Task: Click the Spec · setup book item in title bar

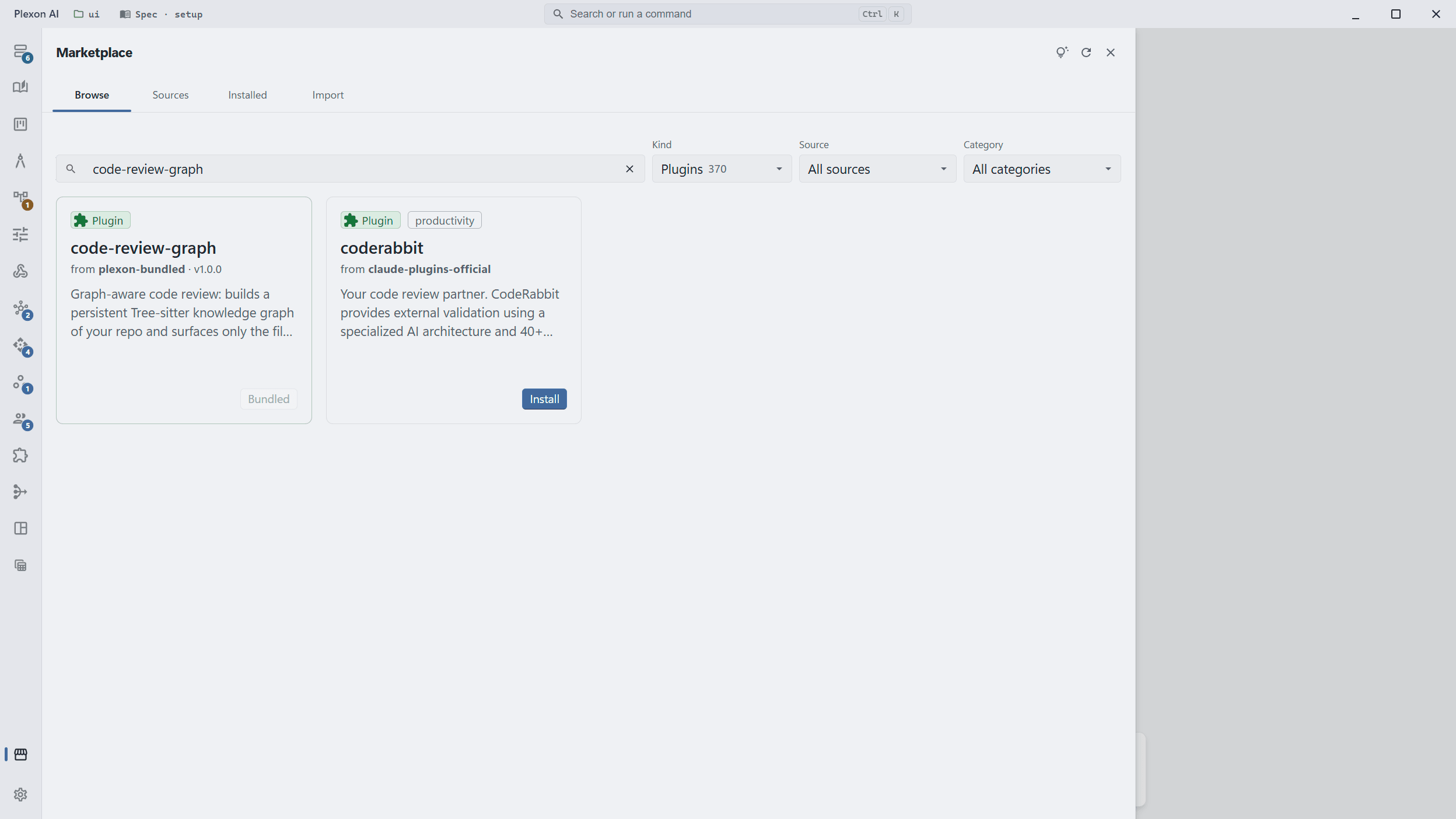Action: coord(161,14)
